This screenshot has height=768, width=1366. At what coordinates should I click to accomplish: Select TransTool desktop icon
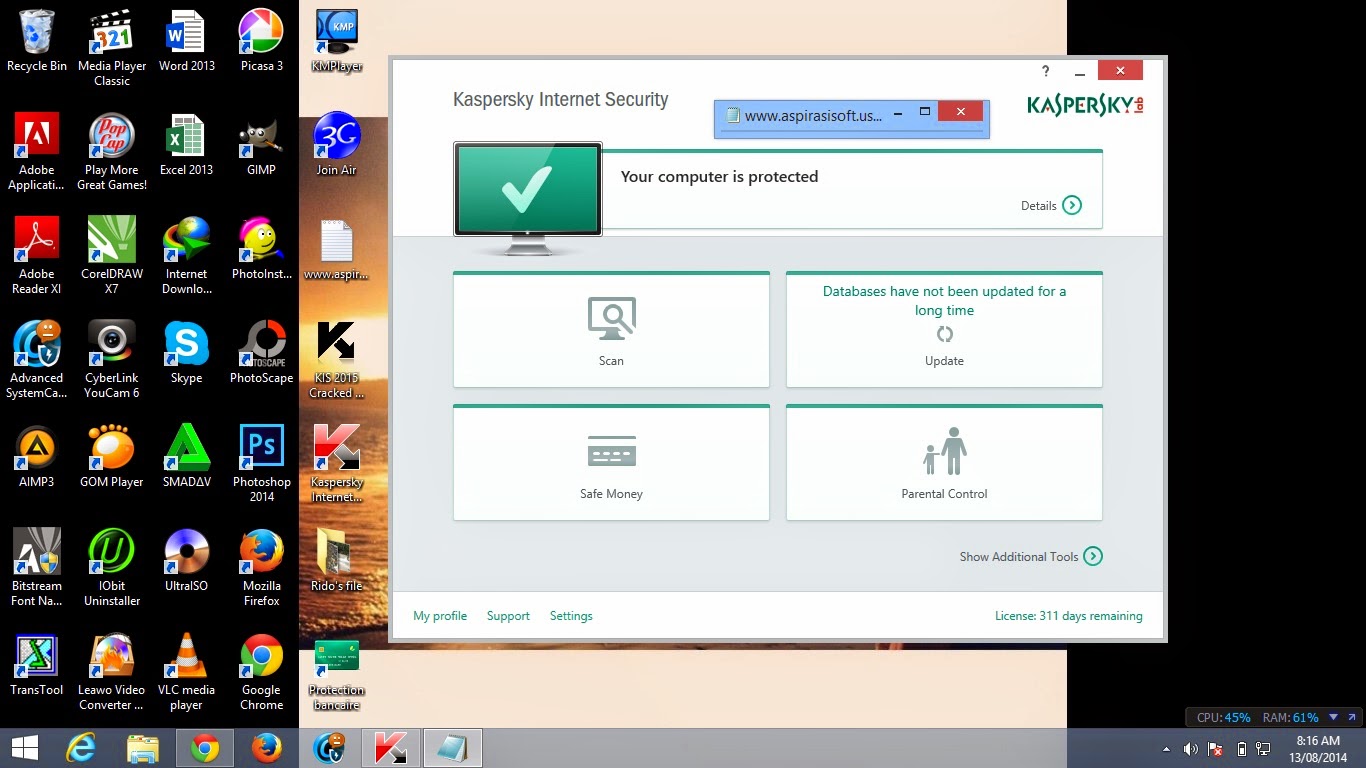(37, 664)
